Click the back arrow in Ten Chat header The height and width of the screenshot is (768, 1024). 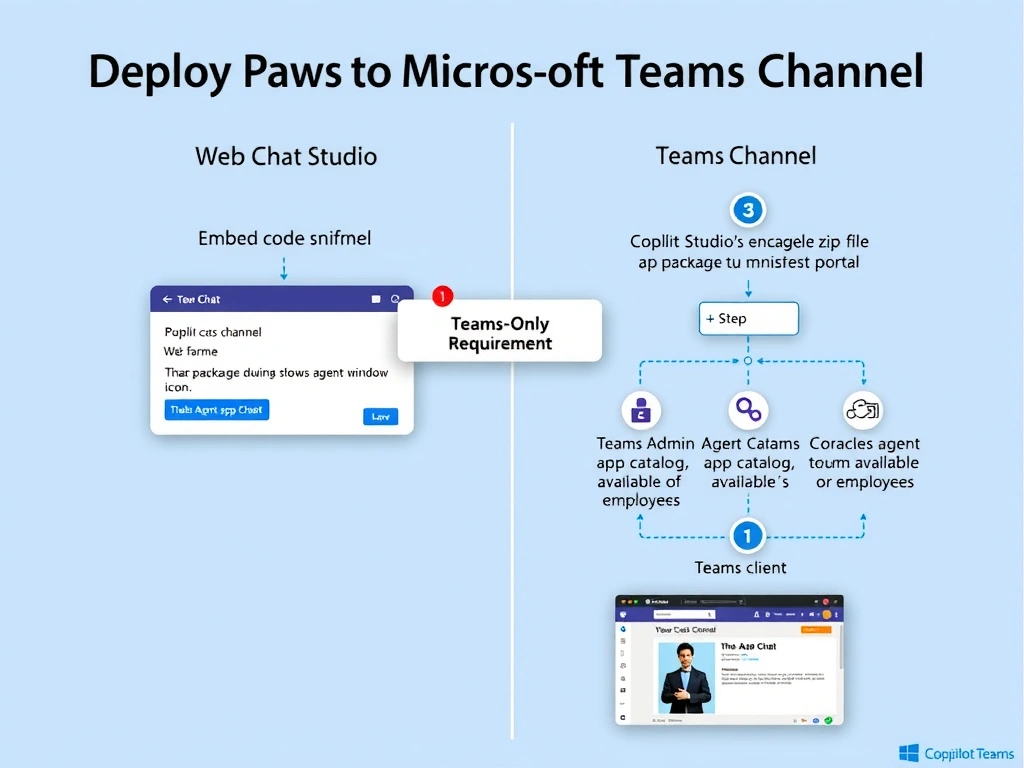click(x=167, y=299)
